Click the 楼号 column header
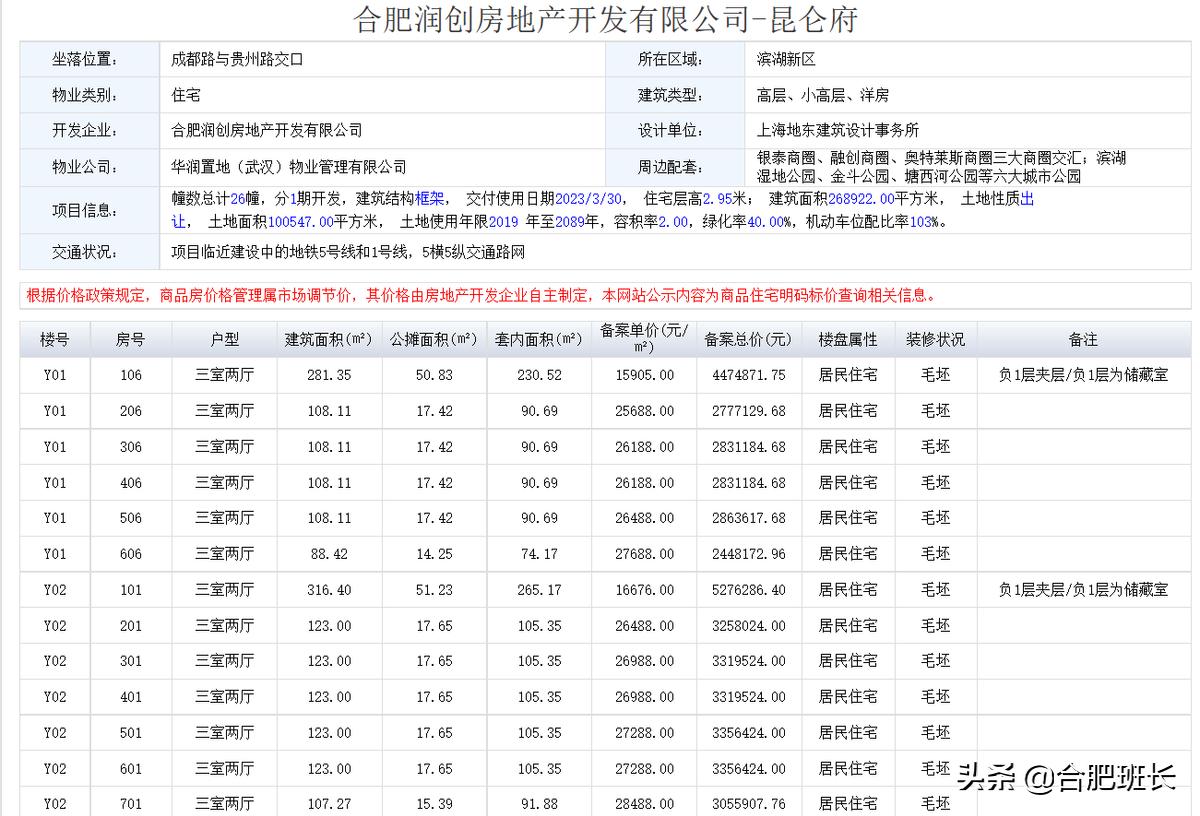The height and width of the screenshot is (816, 1200). (x=54, y=339)
